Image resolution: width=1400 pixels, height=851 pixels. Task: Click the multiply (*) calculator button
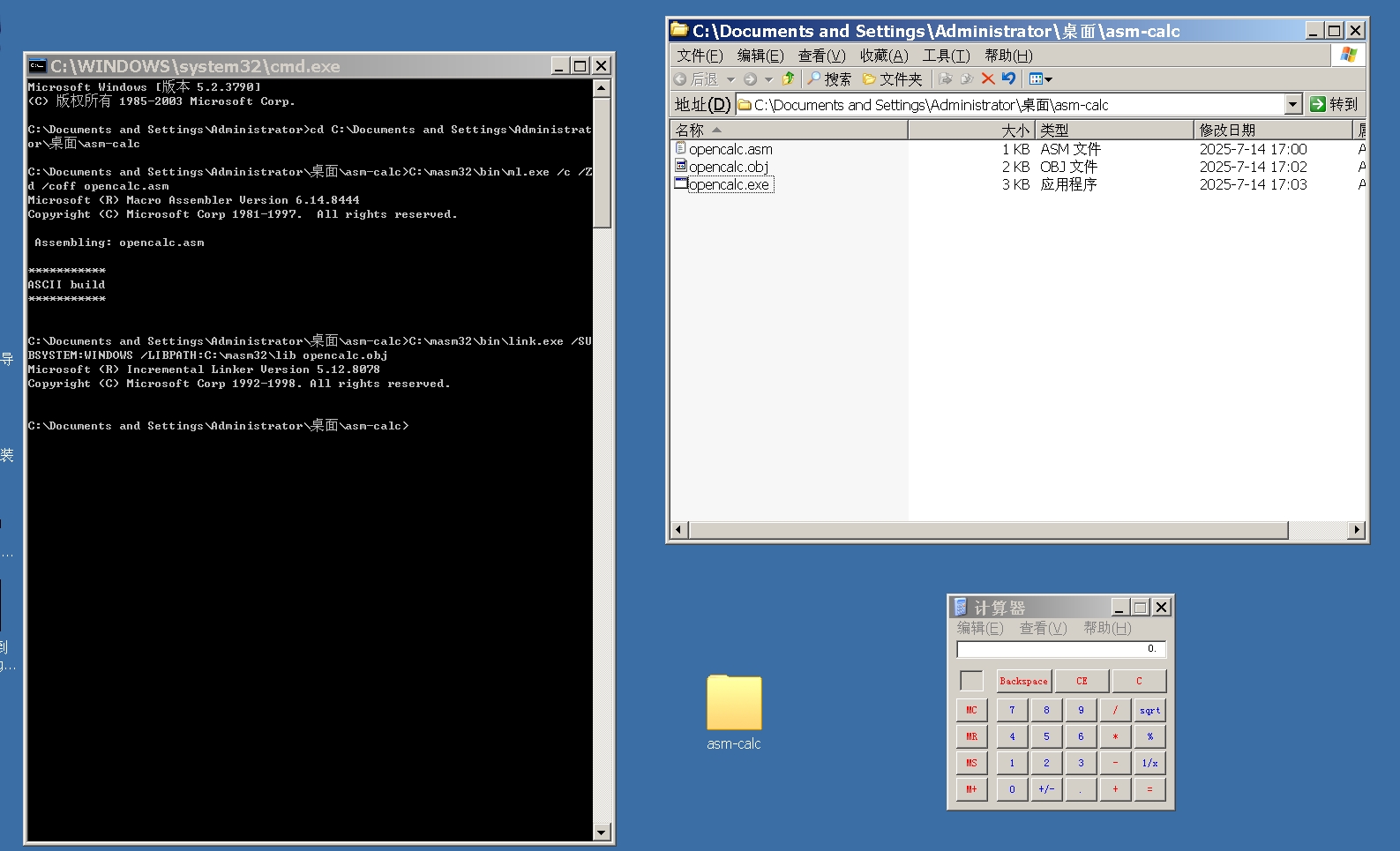1115,736
